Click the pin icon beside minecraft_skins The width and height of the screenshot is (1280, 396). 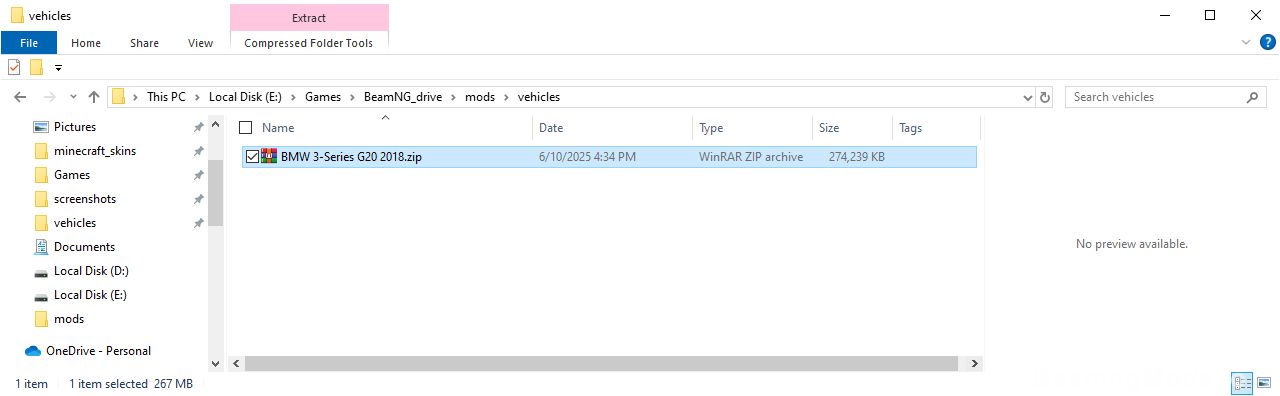(x=198, y=151)
